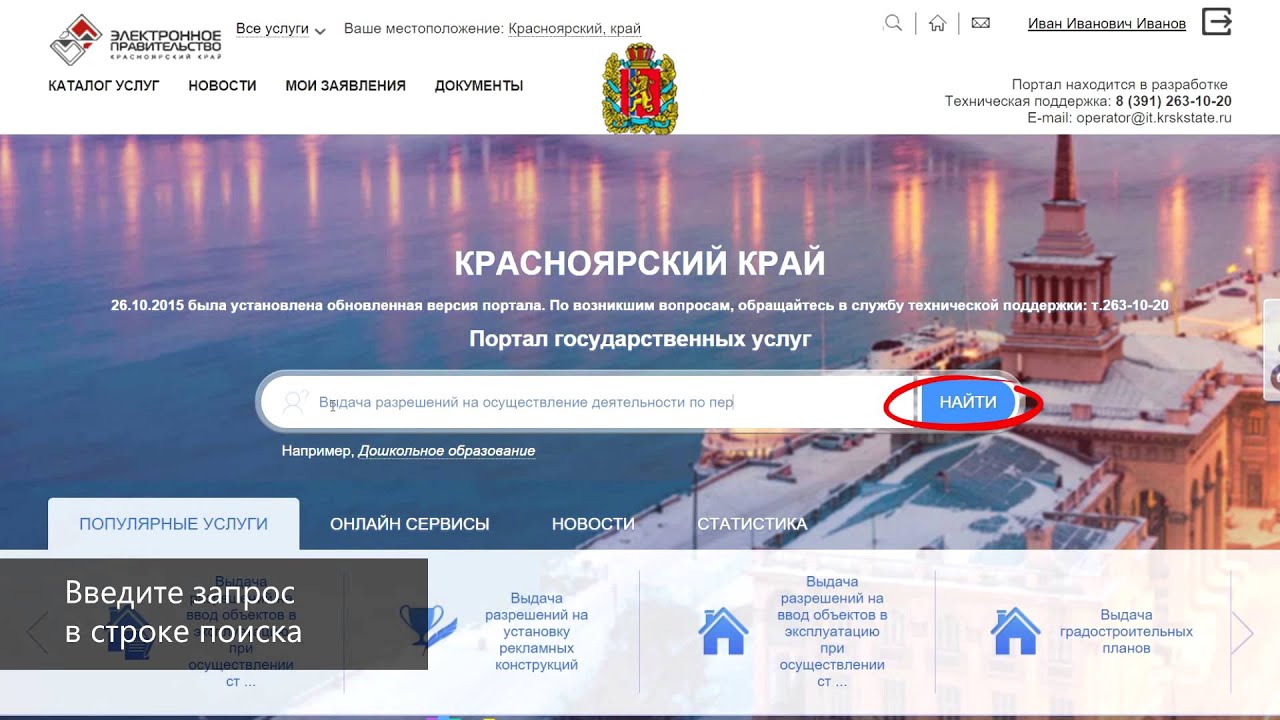
Task: Click the Портал государственных услуг subtitle
Action: [640, 339]
